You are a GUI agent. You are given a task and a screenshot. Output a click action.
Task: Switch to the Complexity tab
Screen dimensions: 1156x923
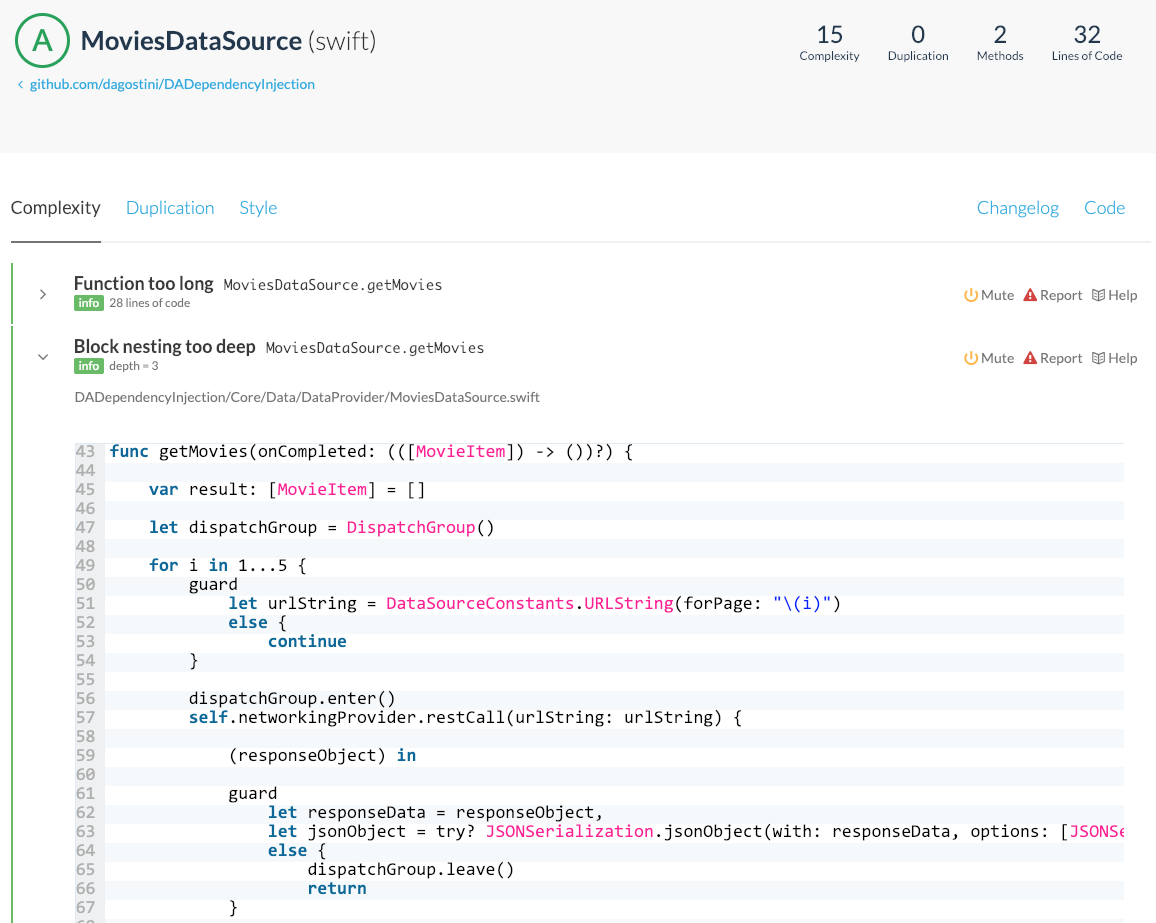tap(56, 208)
